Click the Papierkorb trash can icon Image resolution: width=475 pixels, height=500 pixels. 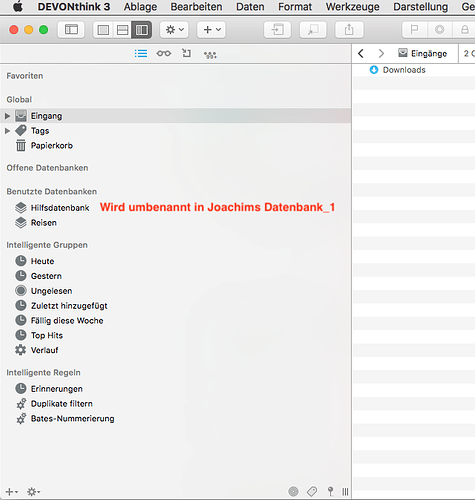[x=21, y=145]
